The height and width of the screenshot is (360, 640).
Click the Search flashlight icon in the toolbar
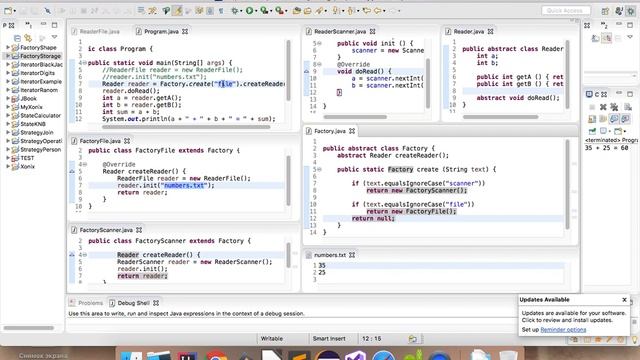coord(319,11)
